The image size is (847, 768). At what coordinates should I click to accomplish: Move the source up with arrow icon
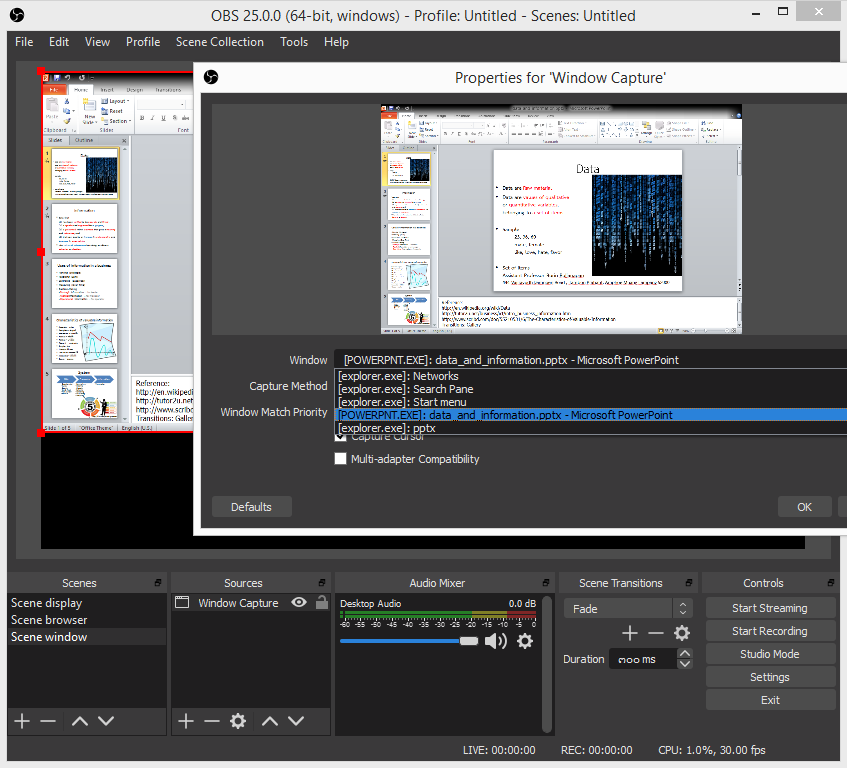270,721
